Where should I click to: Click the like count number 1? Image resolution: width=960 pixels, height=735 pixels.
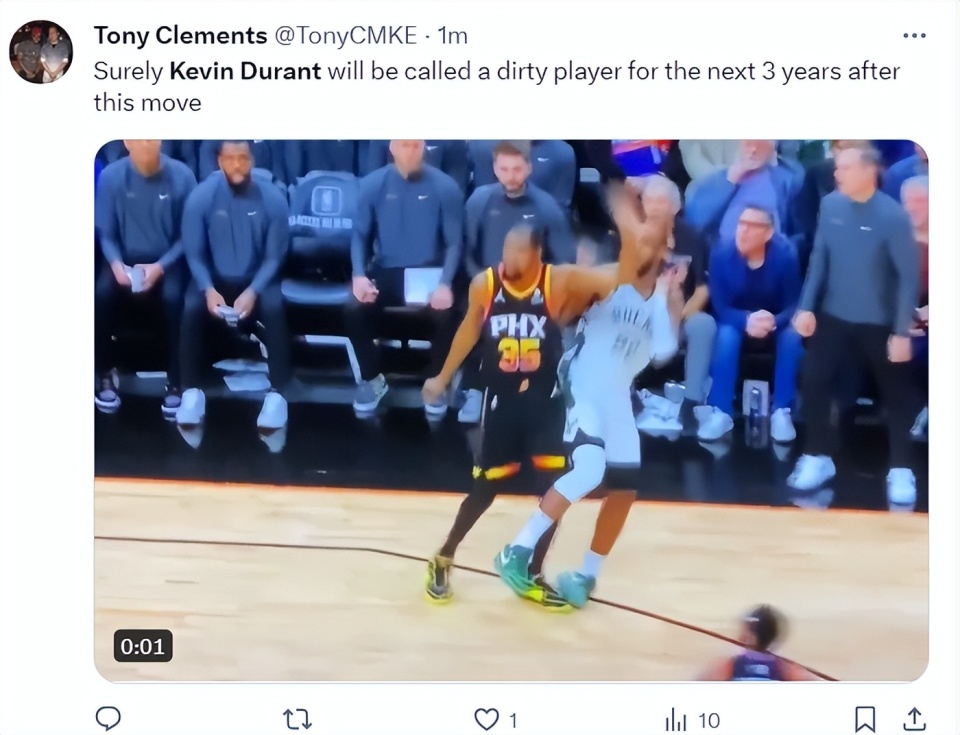(513, 720)
